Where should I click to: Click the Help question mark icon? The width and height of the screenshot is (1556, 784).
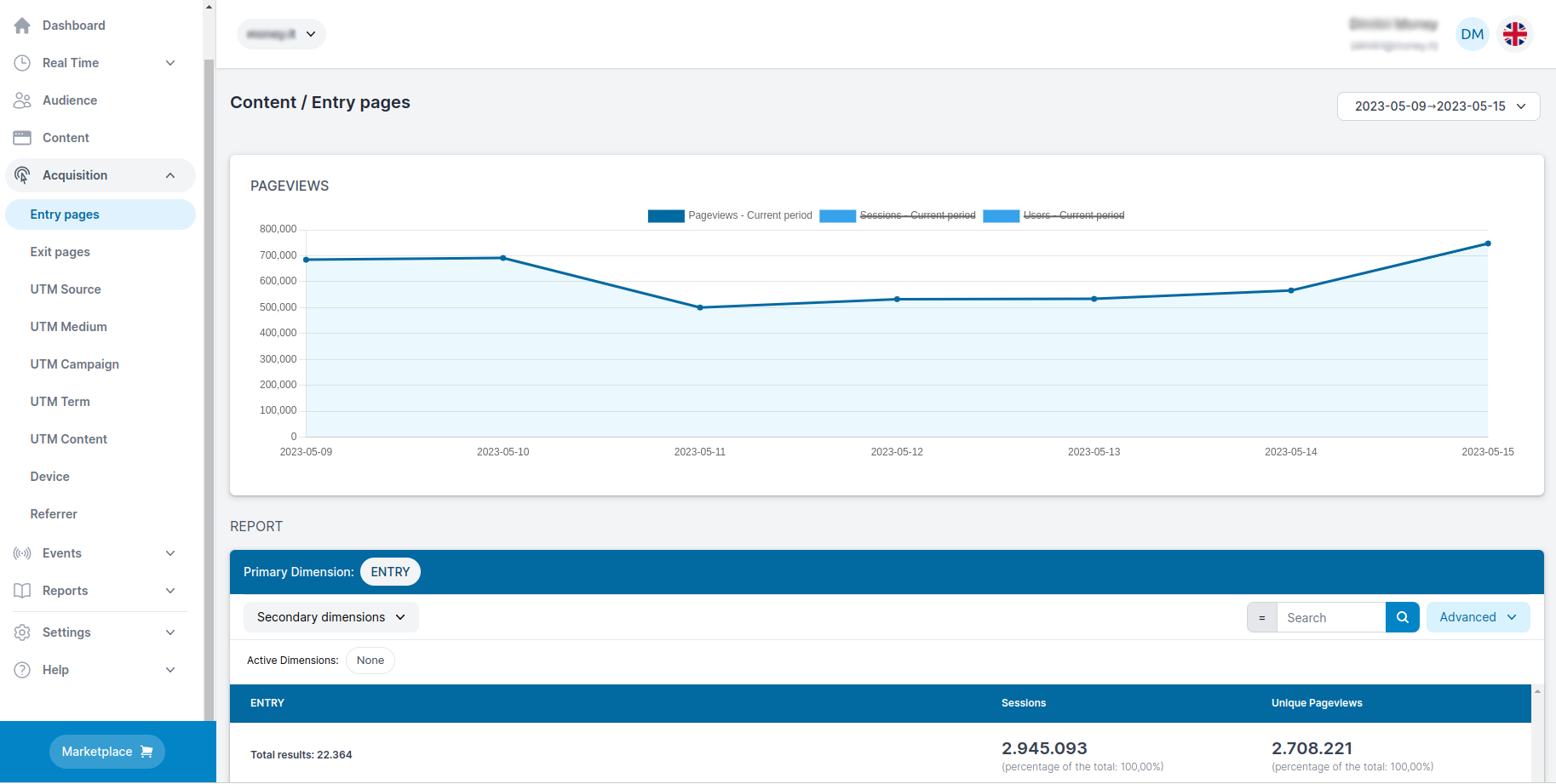pos(22,670)
